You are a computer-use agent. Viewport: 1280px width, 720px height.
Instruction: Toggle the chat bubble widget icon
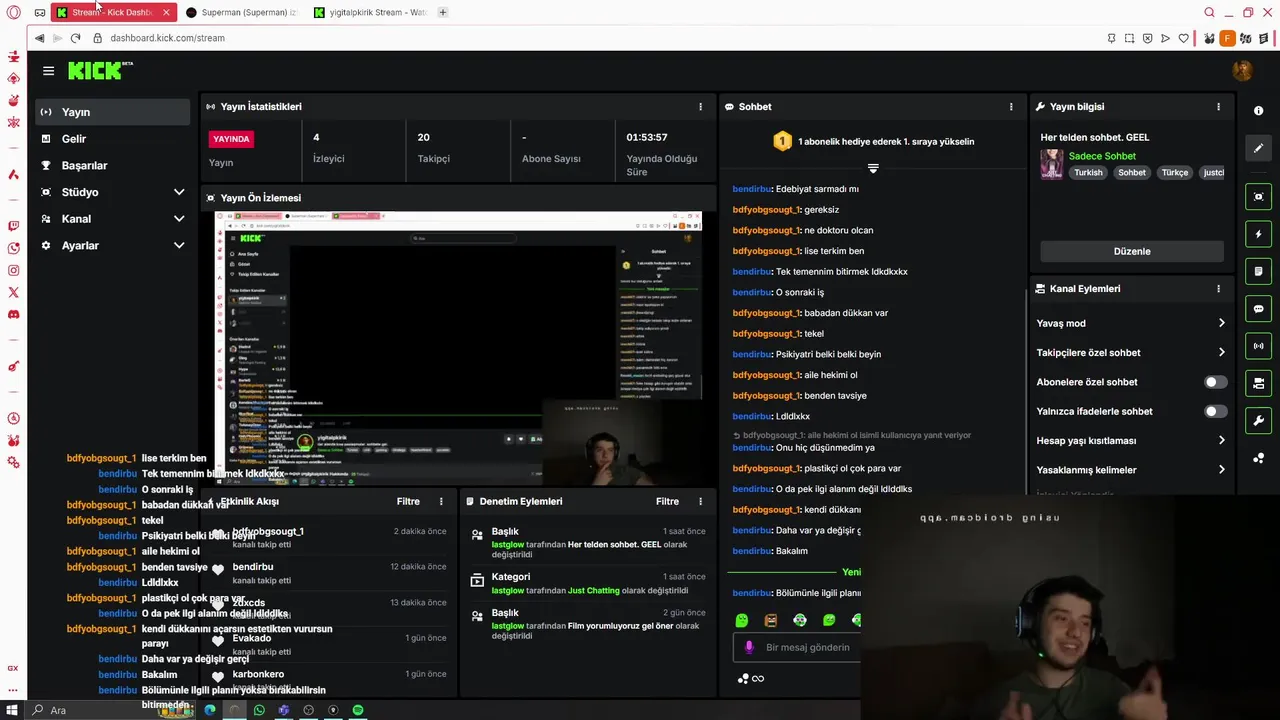pyautogui.click(x=1259, y=309)
